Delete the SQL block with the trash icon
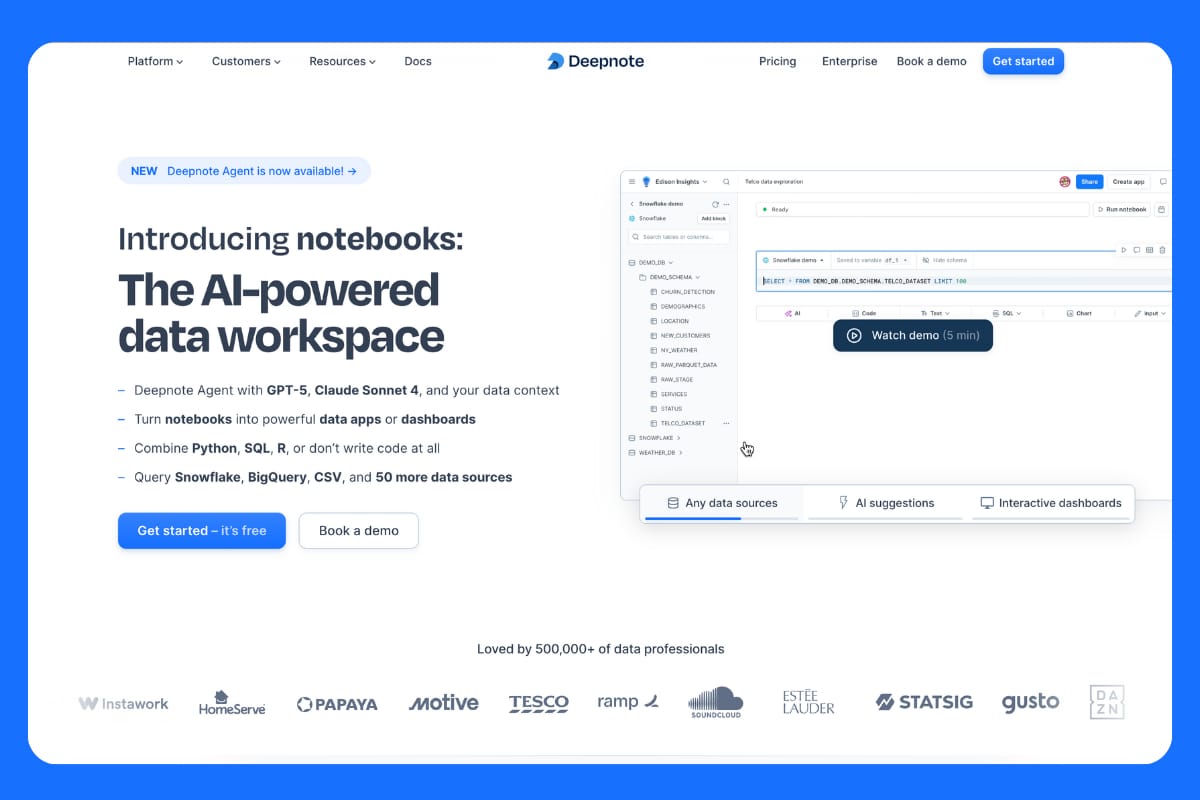 tap(1162, 250)
